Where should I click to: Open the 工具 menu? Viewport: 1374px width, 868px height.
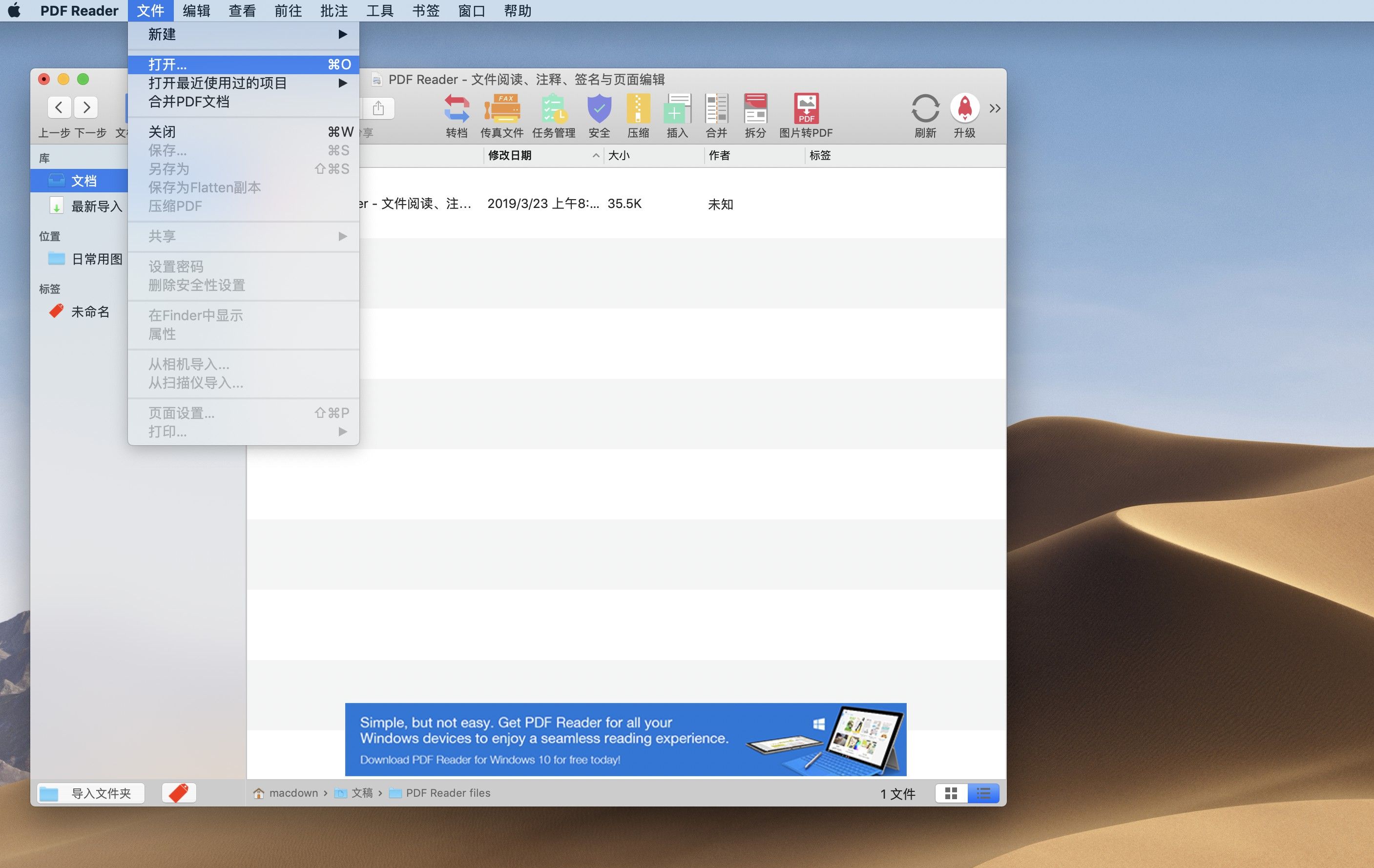(x=380, y=10)
